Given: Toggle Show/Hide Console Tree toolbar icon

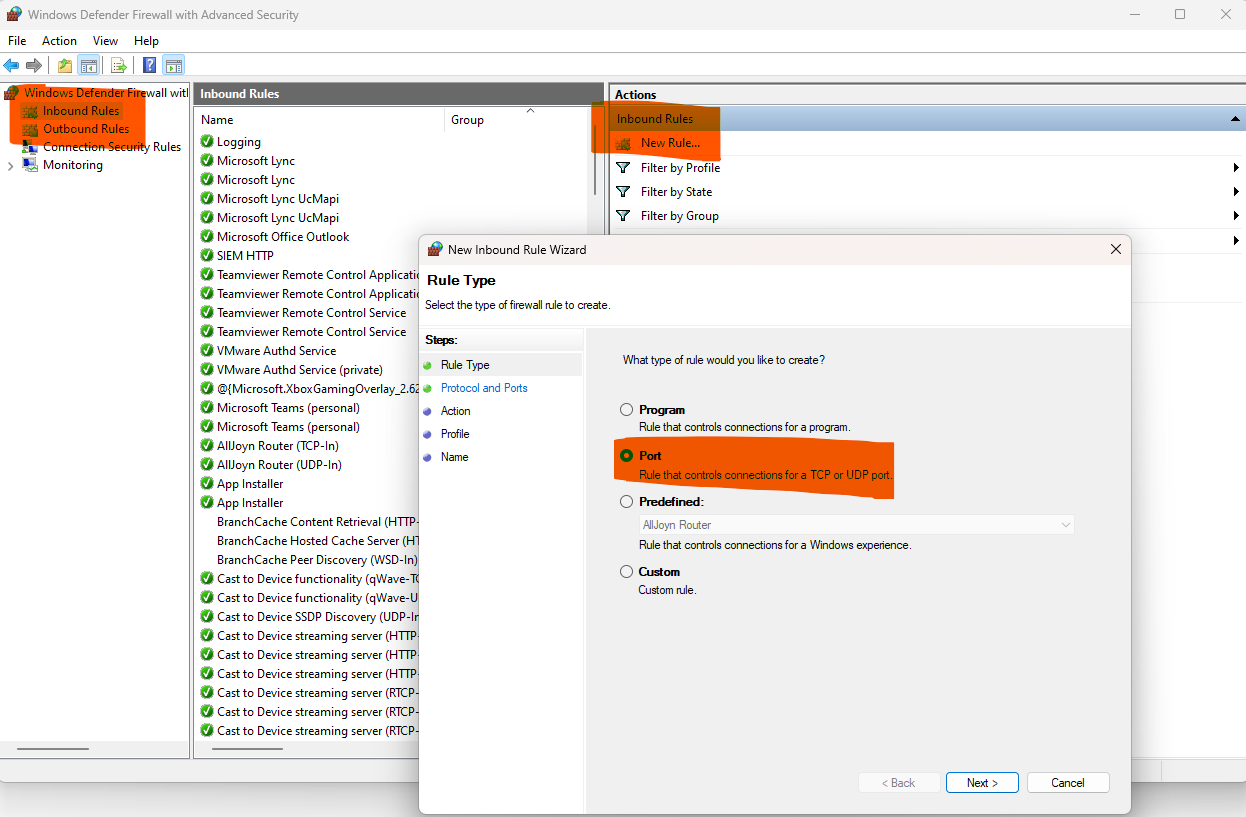Looking at the screenshot, I should [x=89, y=66].
